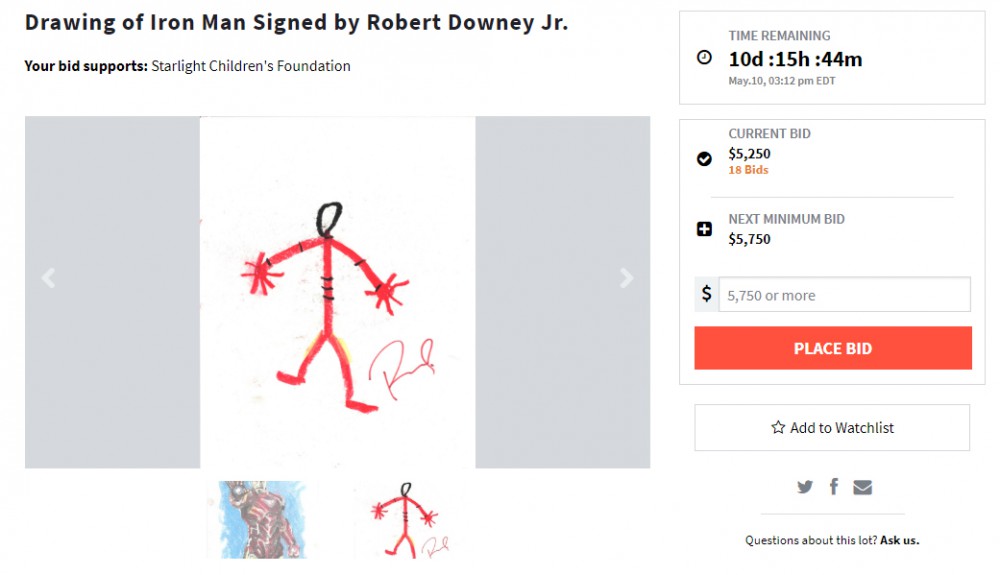The height and width of the screenshot is (575, 1000).
Task: Advance to next image with right arrow
Action: tap(627, 279)
